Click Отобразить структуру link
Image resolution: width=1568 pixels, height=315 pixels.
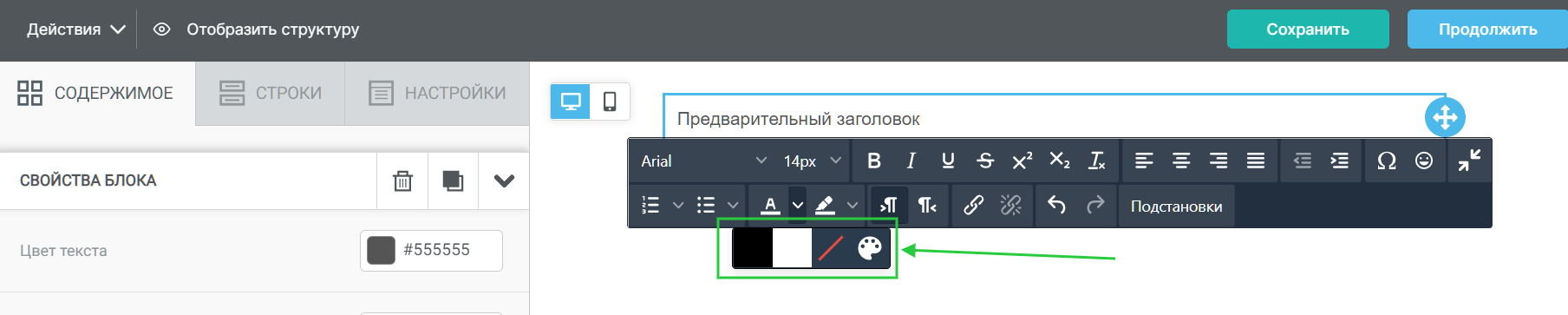(x=272, y=30)
